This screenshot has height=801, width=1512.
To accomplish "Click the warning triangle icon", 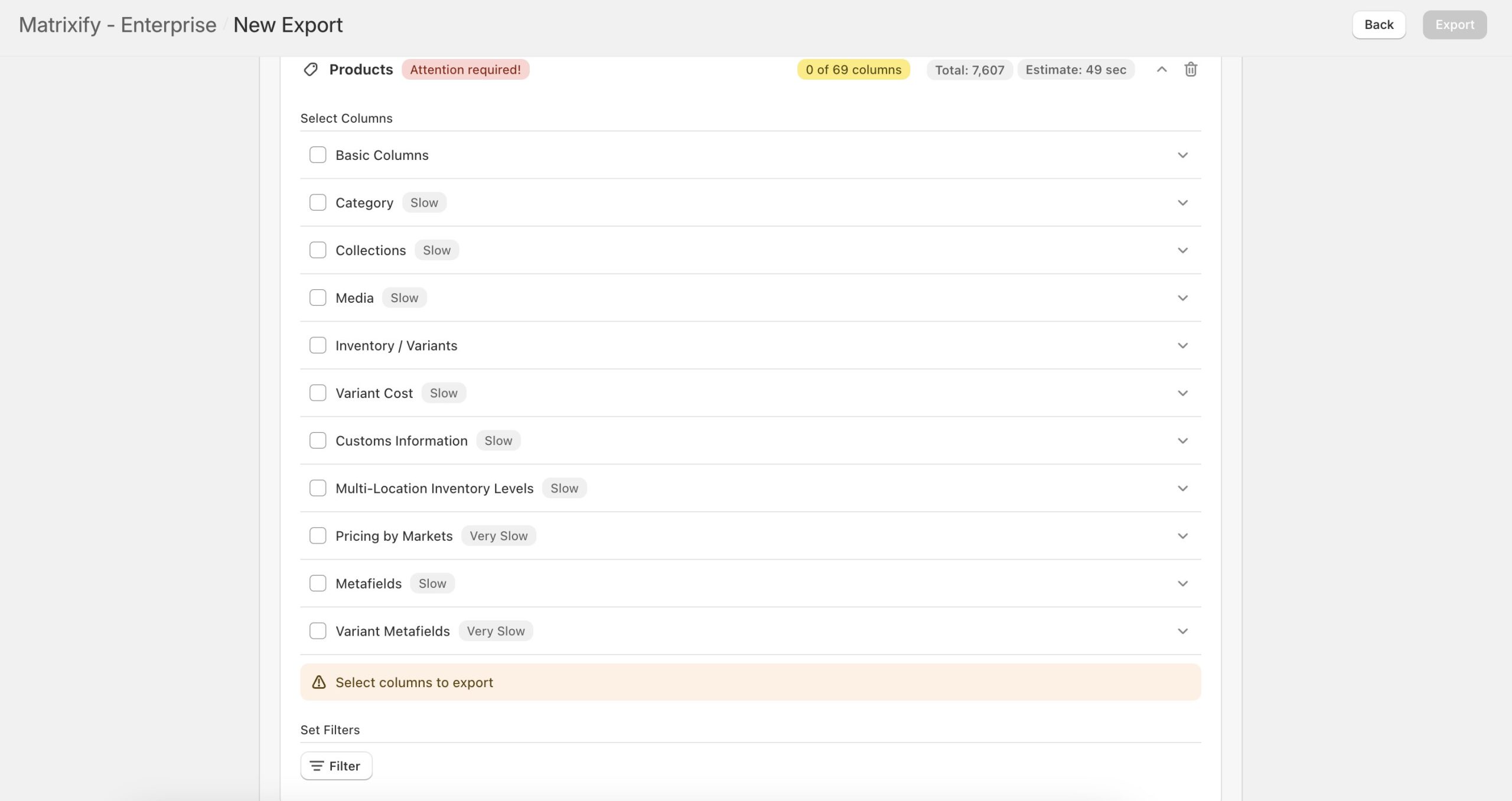I will click(319, 682).
